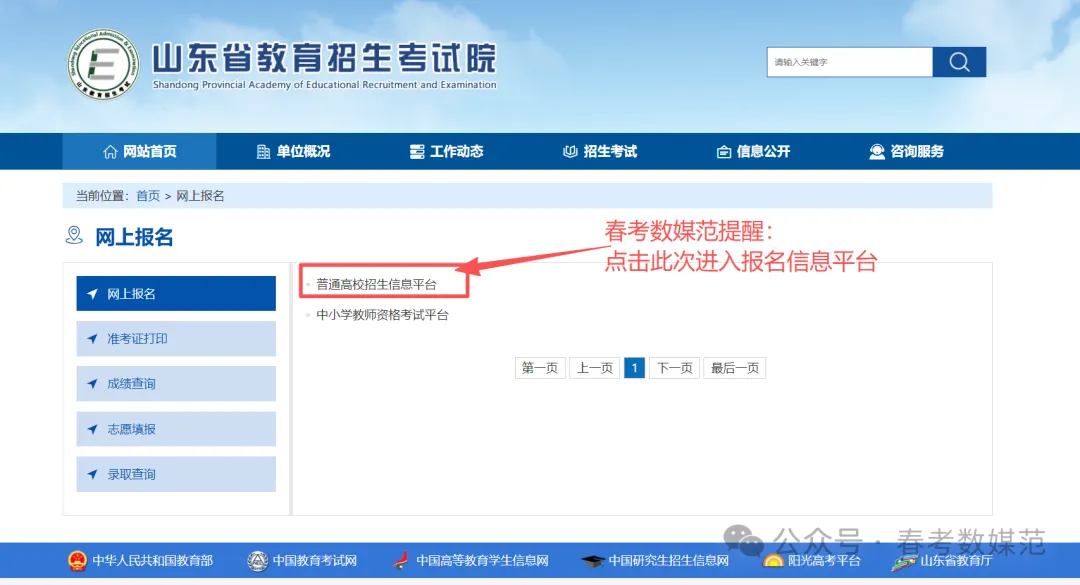Click the arrow icon in 志愿填报 sidebar item
The image size is (1080, 585).
pyautogui.click(x=92, y=429)
